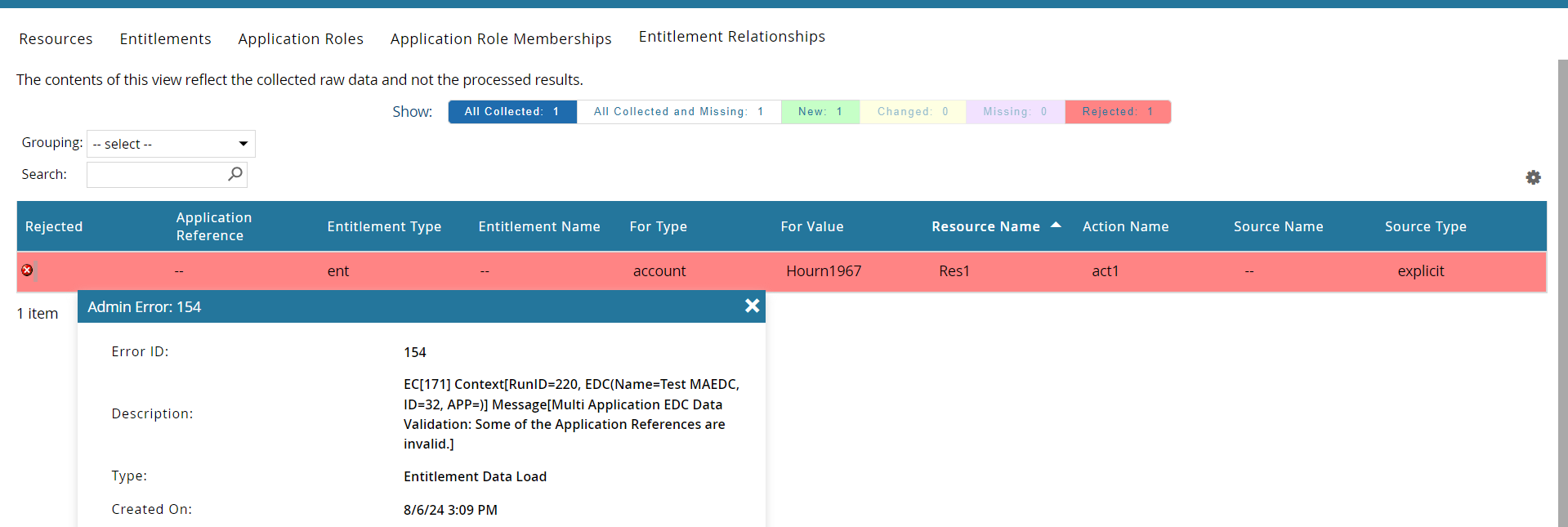This screenshot has height=527, width=1568.
Task: Show only Rejected items
Action: click(x=1117, y=112)
